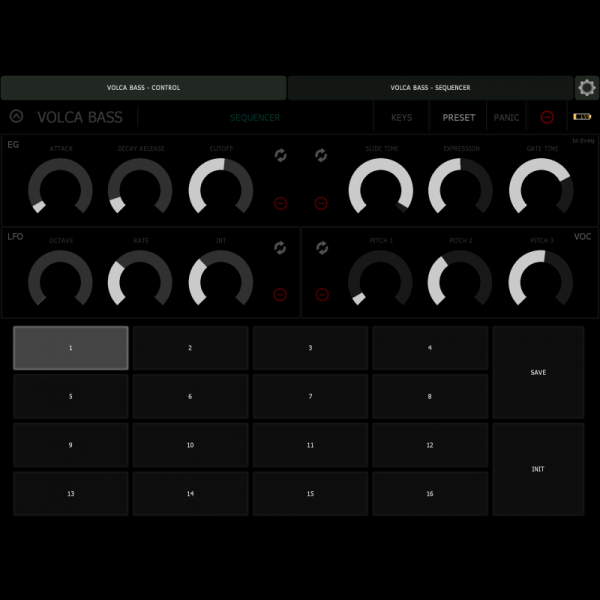Choose preset slot 10
This screenshot has width=600, height=600.
tap(191, 445)
